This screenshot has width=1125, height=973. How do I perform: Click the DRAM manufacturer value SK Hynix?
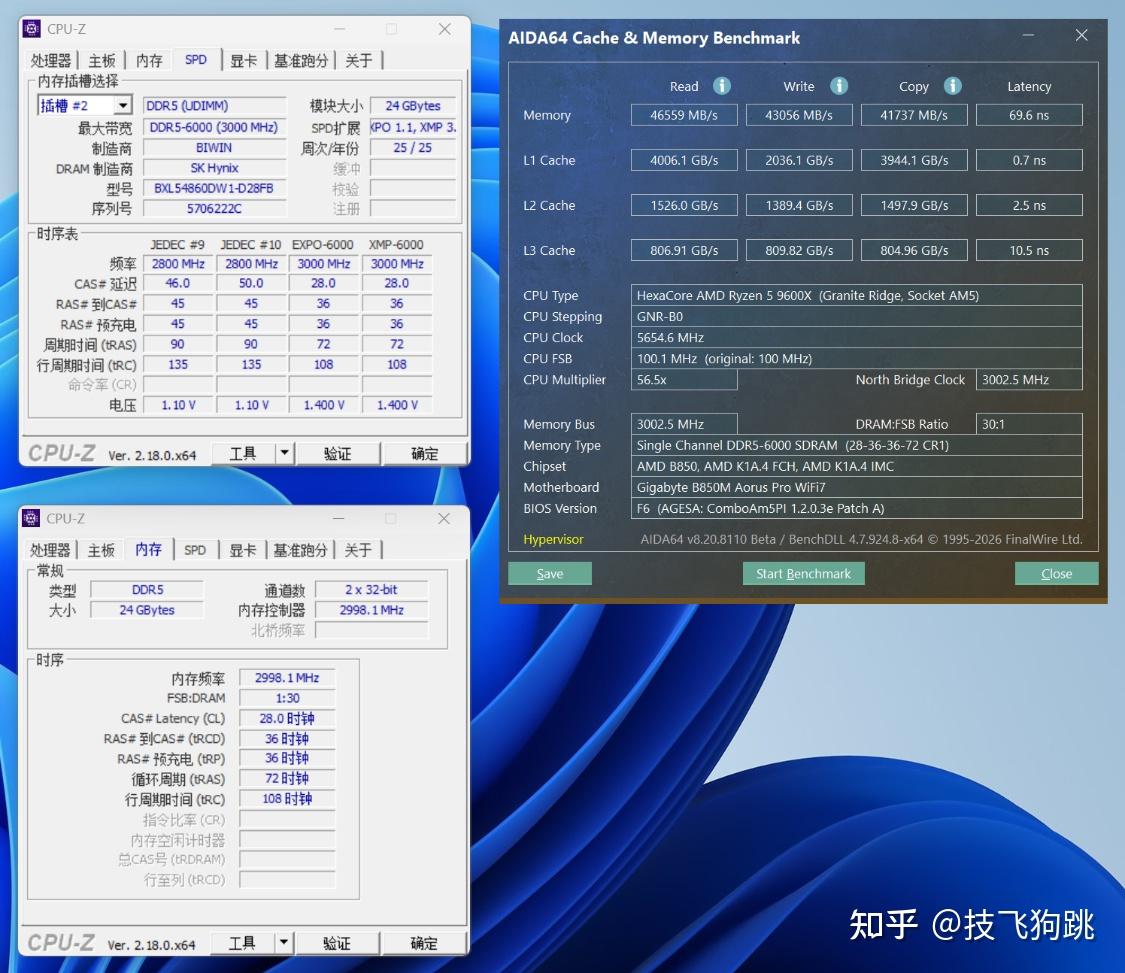[214, 168]
